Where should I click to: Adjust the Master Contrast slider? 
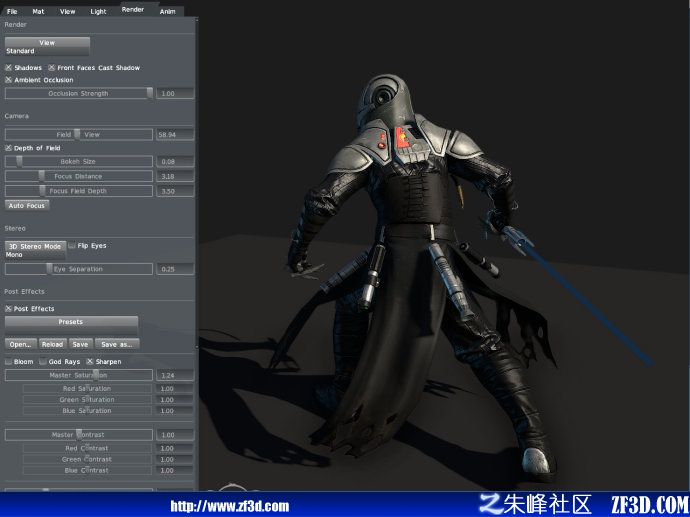click(79, 435)
